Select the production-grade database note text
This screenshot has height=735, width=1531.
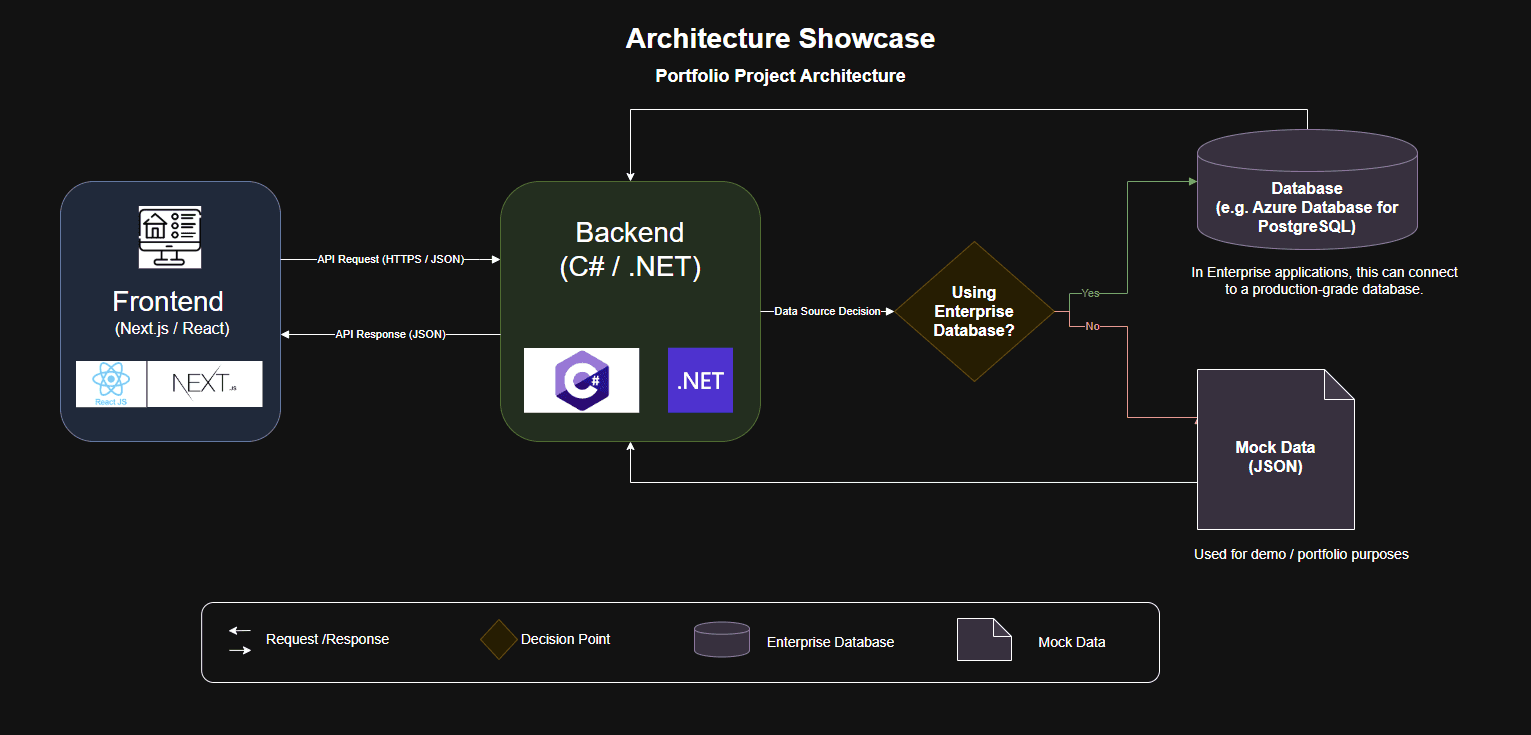click(1324, 281)
